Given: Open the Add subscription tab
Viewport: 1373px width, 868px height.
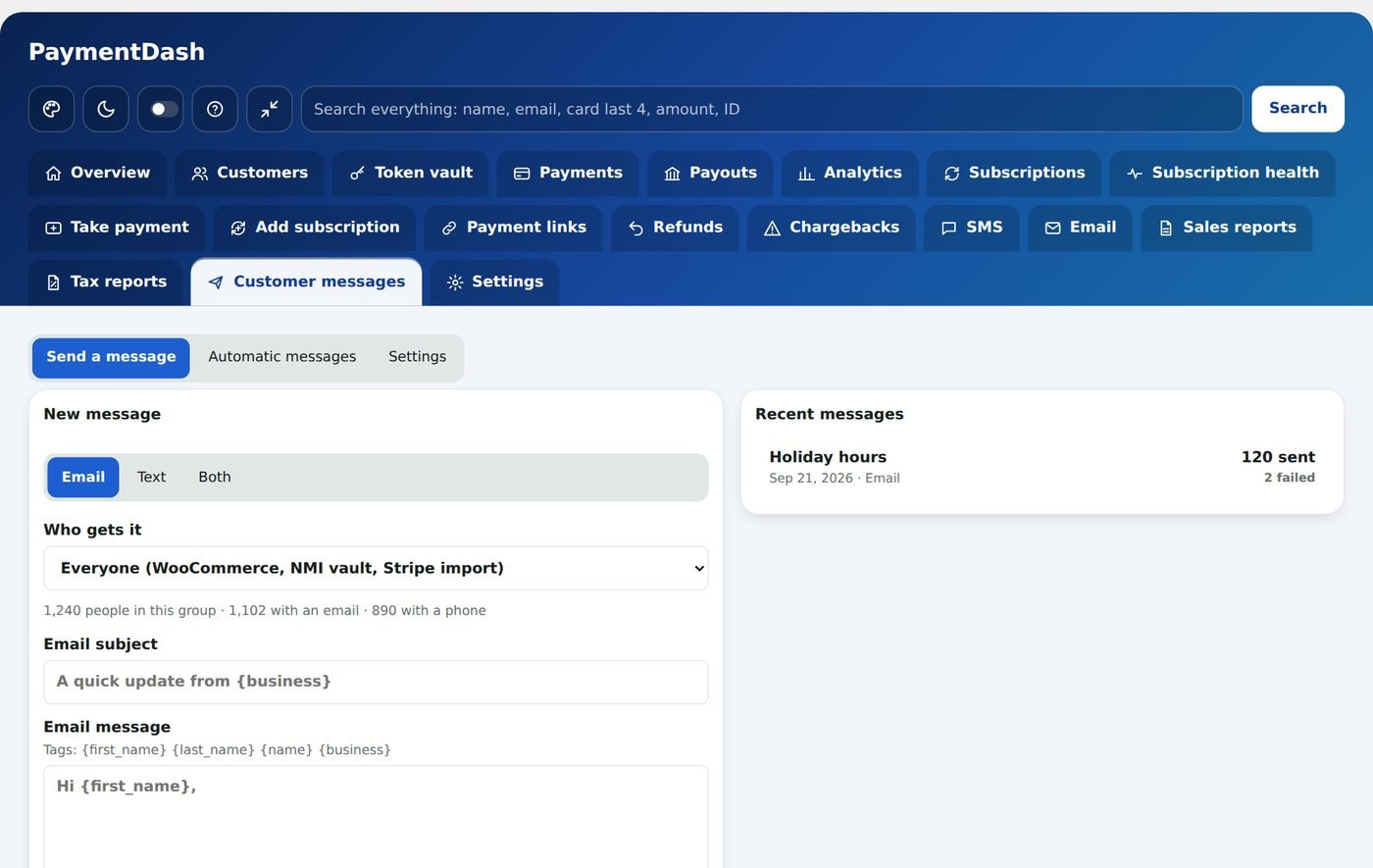Looking at the screenshot, I should pos(315,228).
